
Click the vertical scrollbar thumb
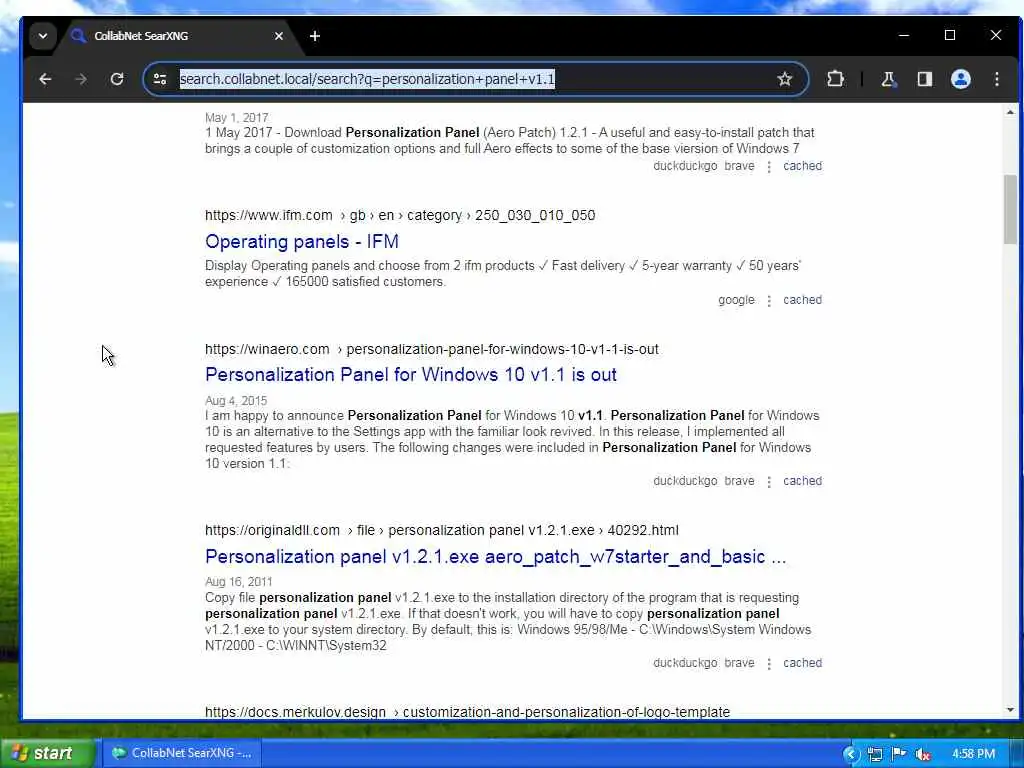tap(1010, 210)
